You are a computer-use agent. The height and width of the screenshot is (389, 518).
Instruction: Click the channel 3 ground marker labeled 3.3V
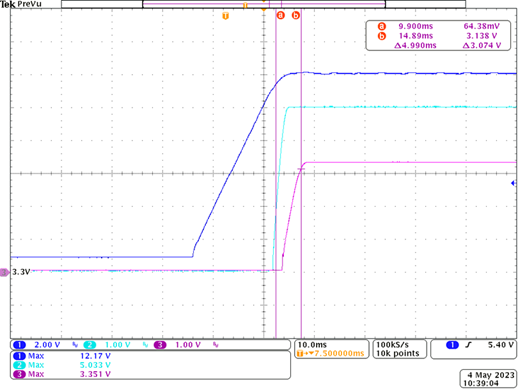click(x=16, y=272)
